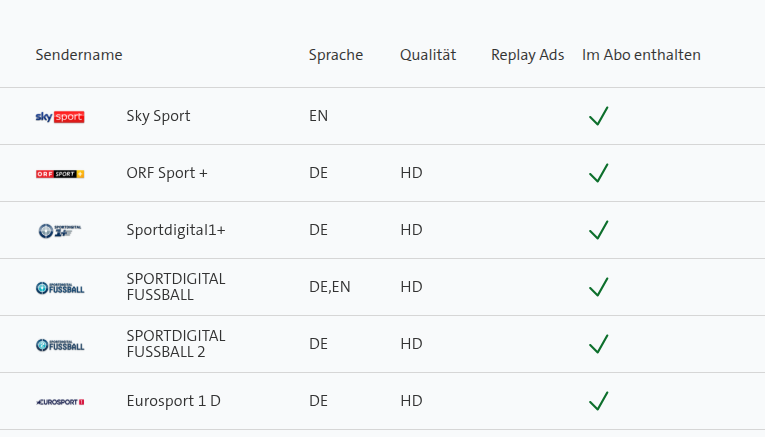Viewport: 765px width, 437px height.
Task: Click the Im Abo enthalten column header
Action: (x=641, y=55)
